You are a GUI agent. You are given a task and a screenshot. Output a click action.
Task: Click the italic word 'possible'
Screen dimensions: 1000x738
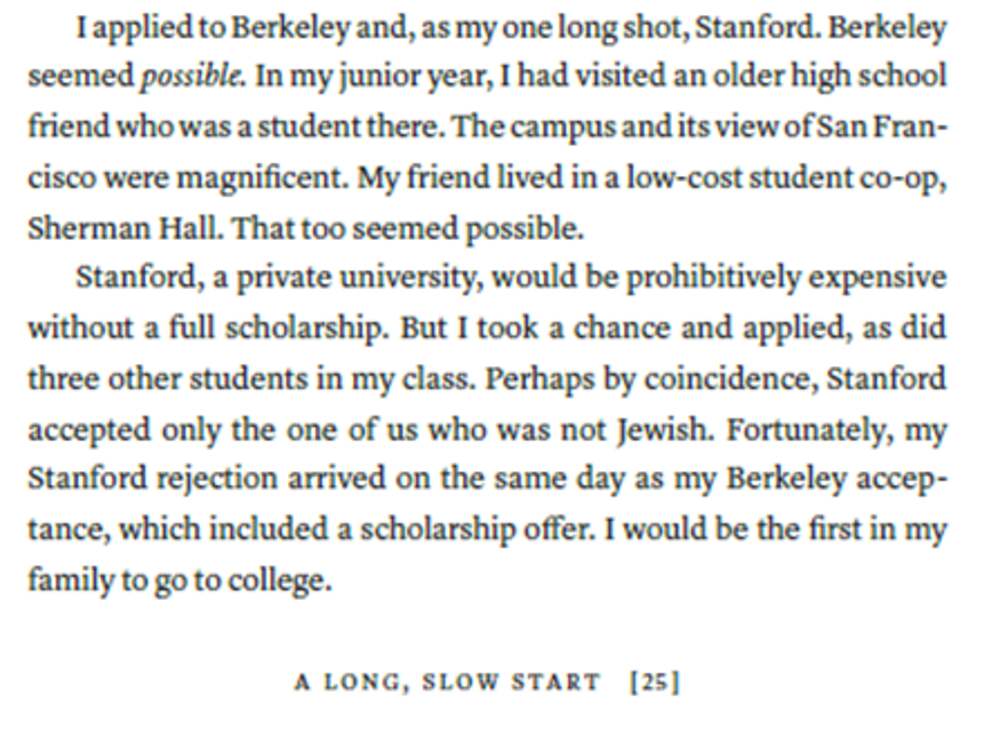tap(191, 78)
